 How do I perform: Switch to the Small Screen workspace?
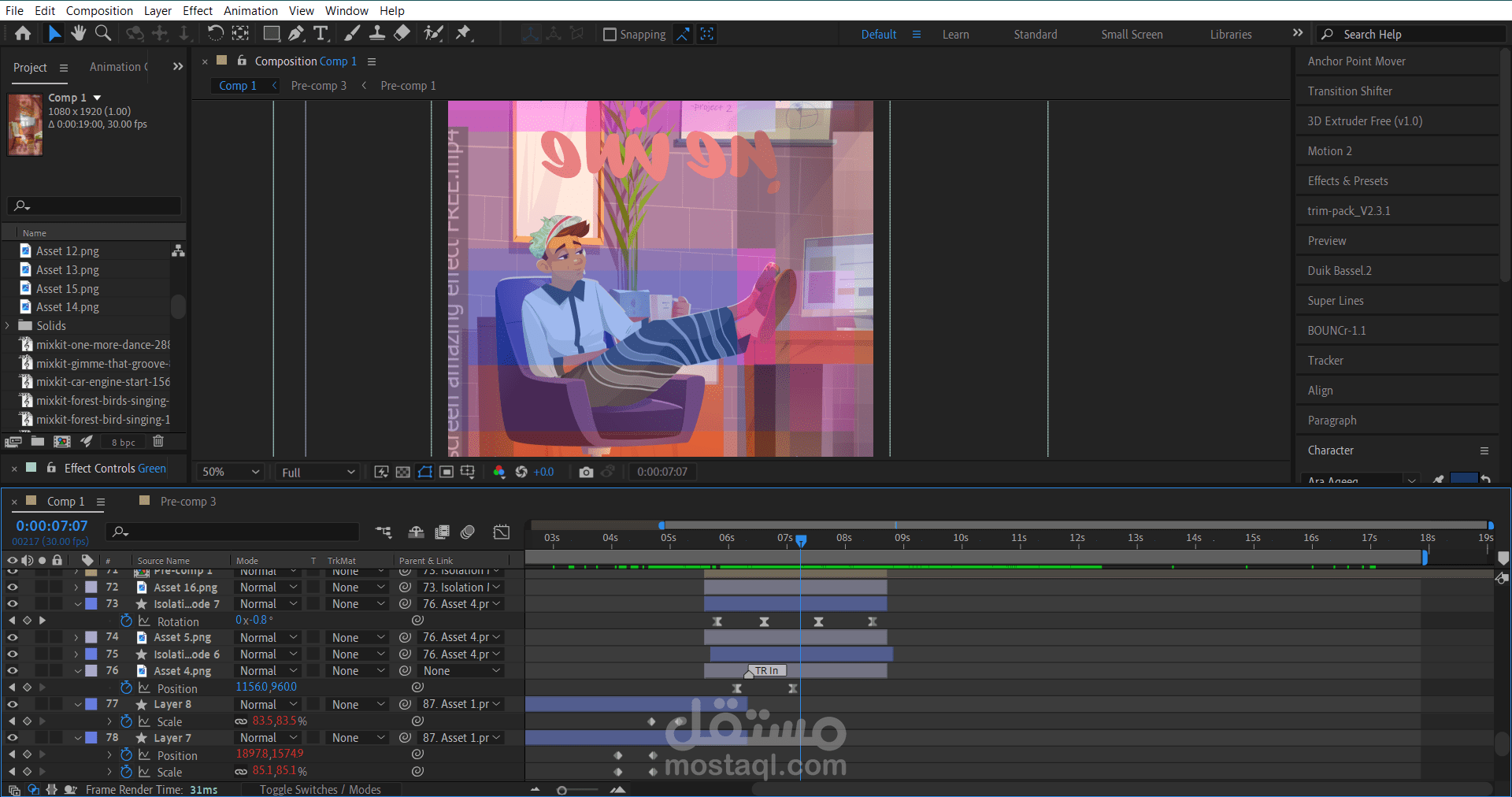(1132, 35)
